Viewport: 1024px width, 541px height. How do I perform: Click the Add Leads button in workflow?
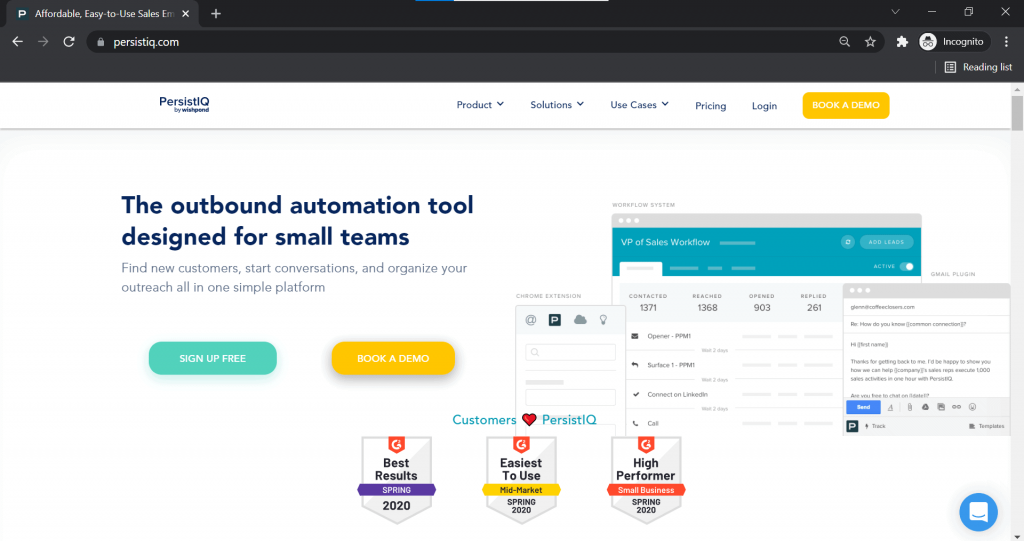tap(886, 242)
